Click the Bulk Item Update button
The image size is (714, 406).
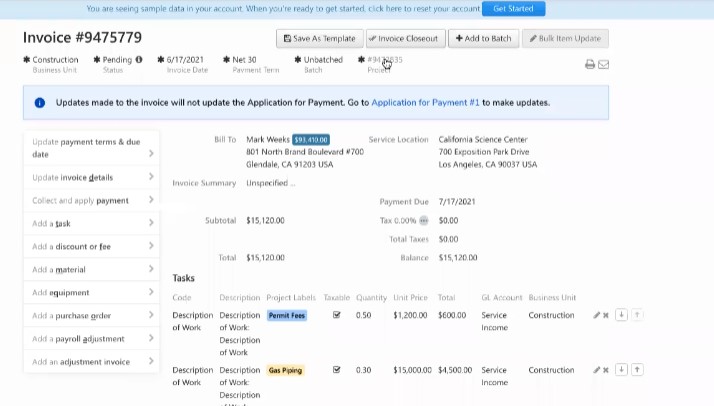click(565, 39)
